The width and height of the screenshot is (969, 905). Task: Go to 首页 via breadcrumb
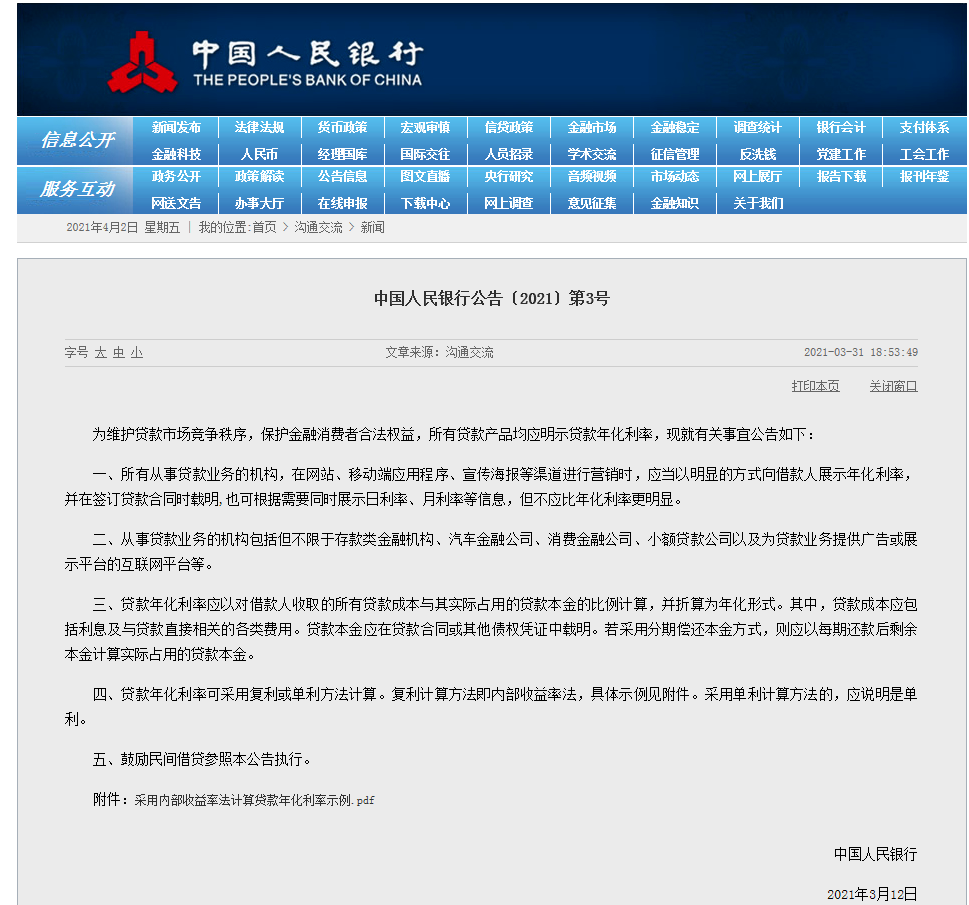(264, 227)
